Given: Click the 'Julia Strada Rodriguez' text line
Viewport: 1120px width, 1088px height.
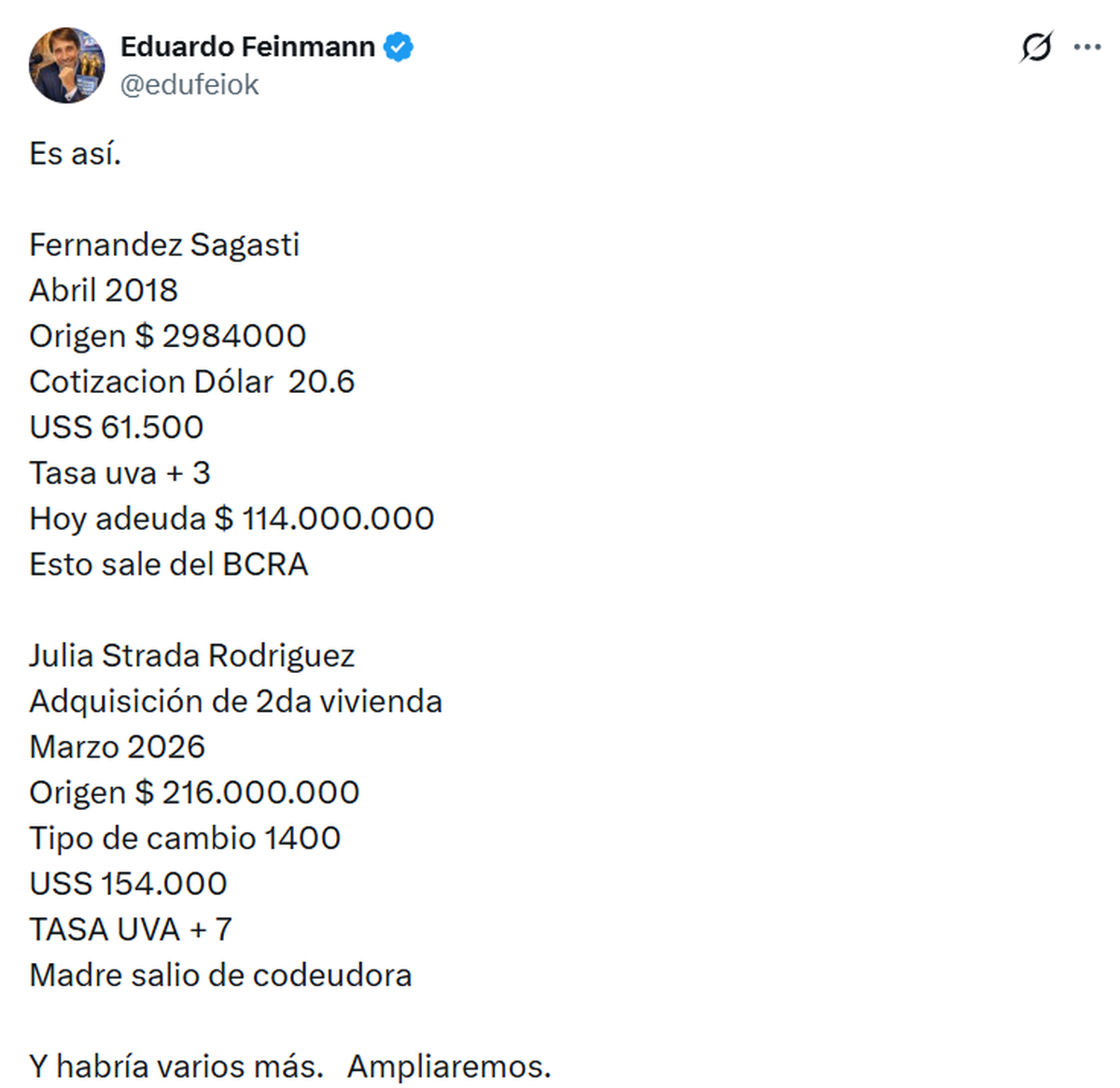Looking at the screenshot, I should tap(192, 656).
